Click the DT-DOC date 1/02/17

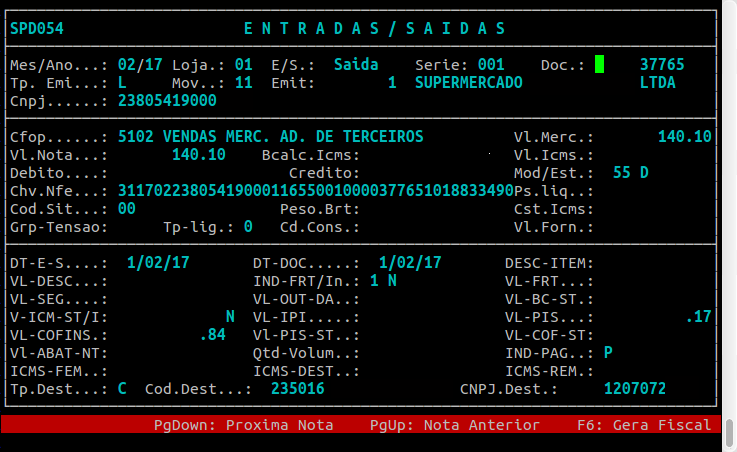point(410,263)
